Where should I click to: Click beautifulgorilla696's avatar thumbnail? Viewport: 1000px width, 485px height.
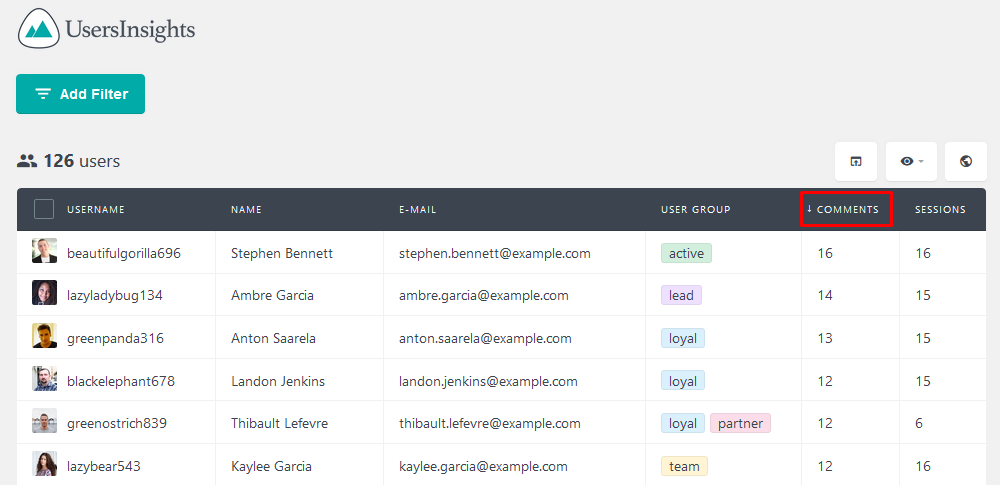(45, 251)
